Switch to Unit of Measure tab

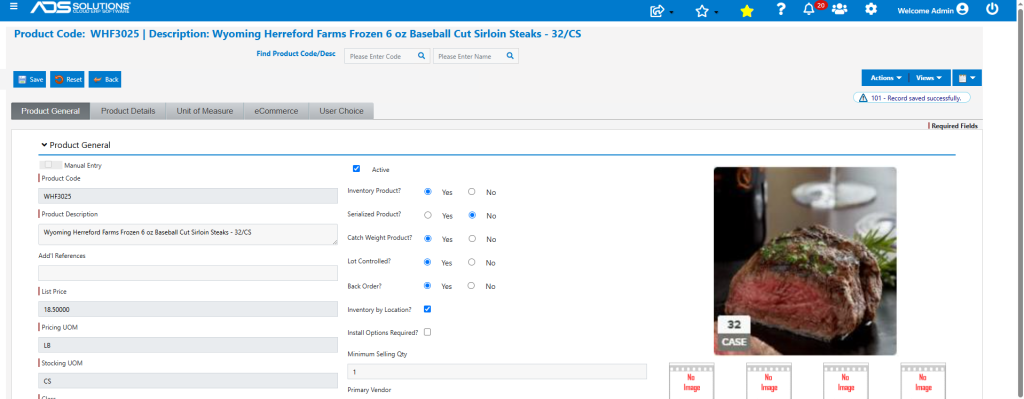[204, 111]
